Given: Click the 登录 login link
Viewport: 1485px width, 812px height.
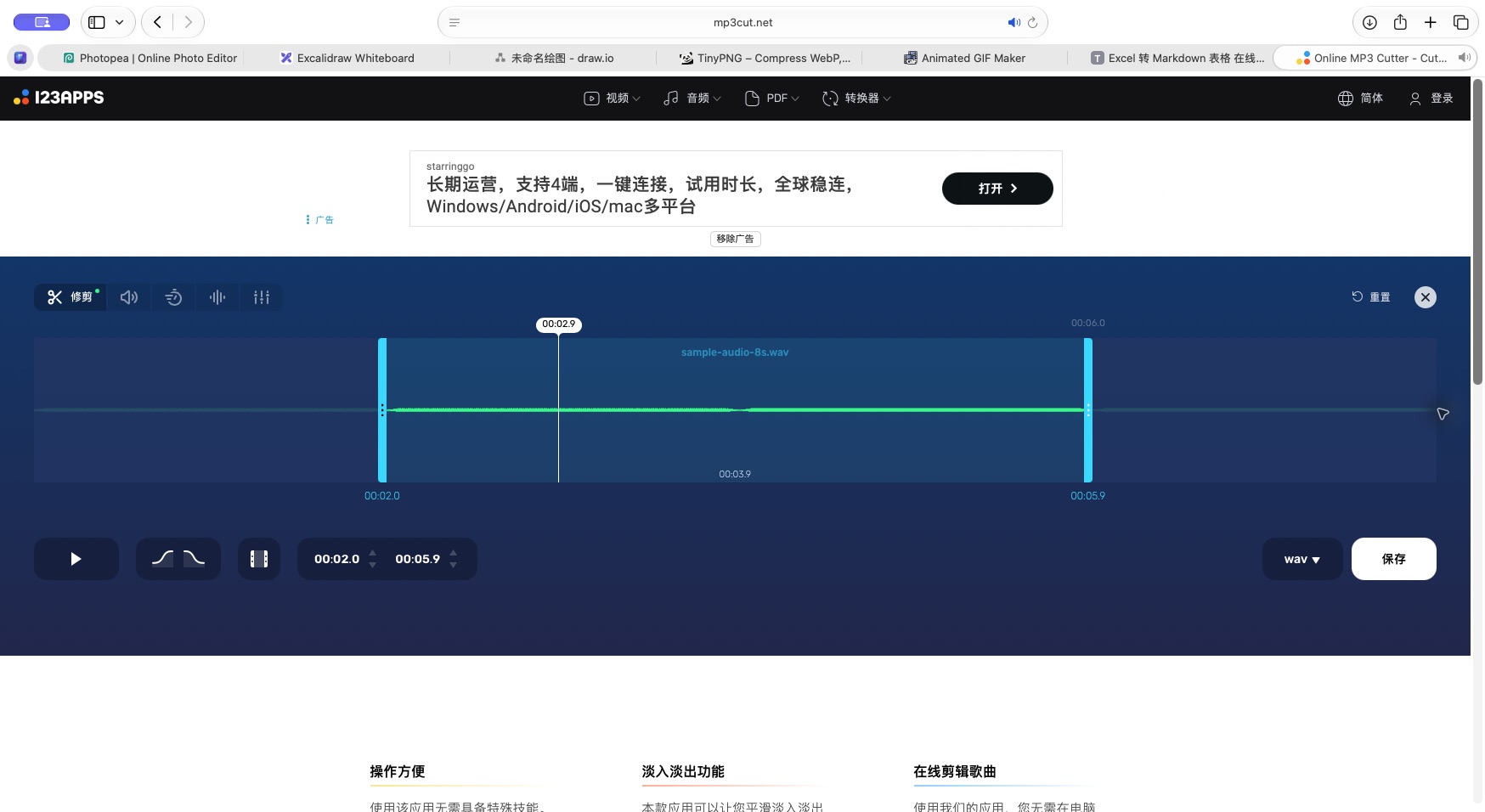Looking at the screenshot, I should tap(1431, 99).
